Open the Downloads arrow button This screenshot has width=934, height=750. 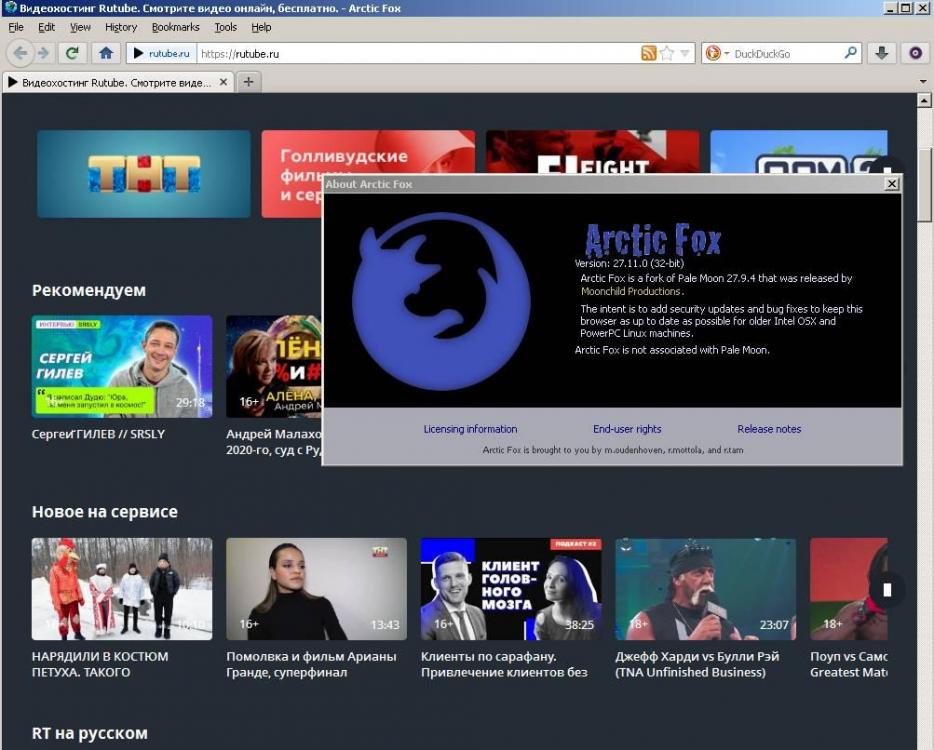881,53
